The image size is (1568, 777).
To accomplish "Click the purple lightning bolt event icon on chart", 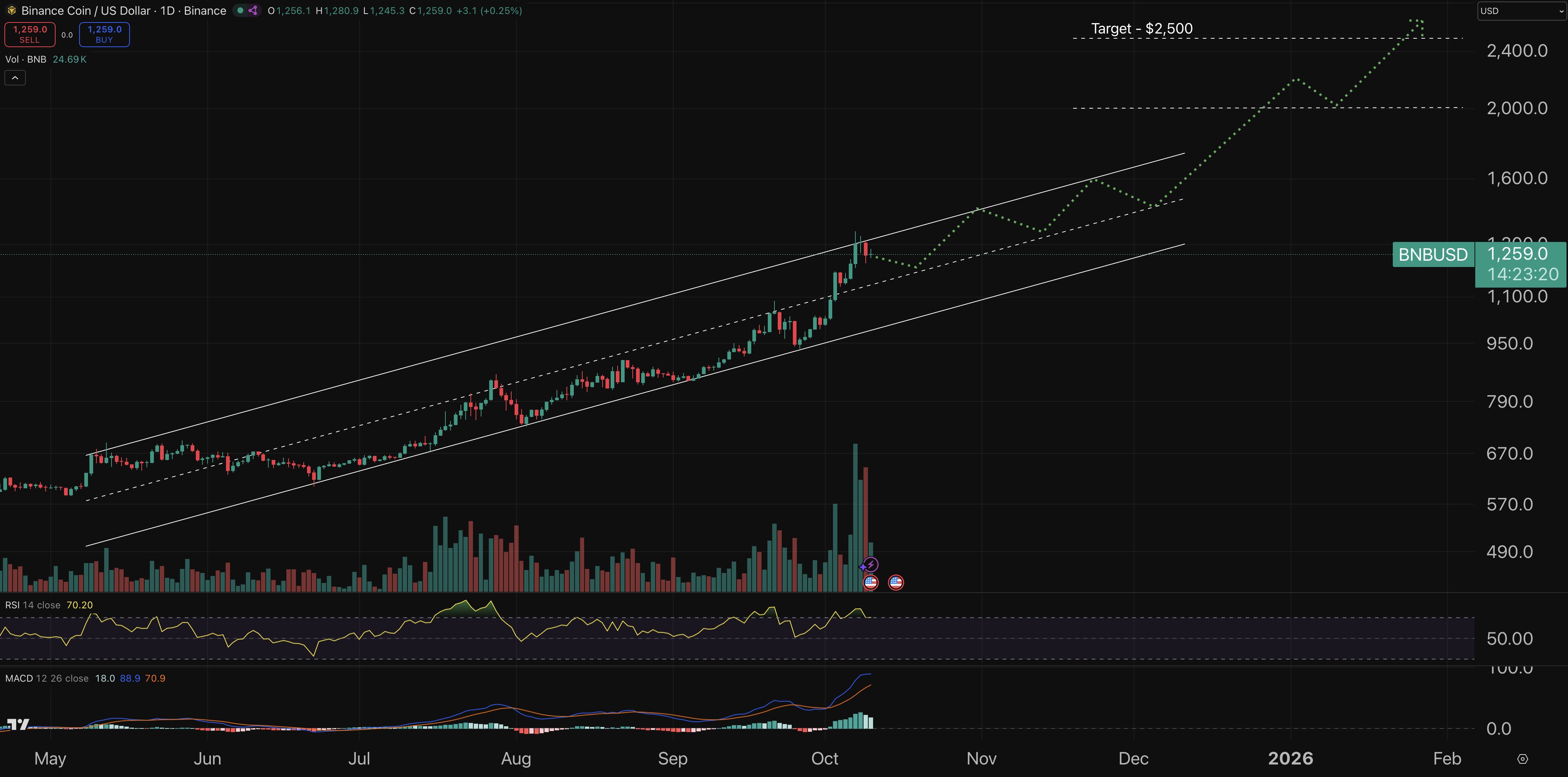I will [x=872, y=564].
